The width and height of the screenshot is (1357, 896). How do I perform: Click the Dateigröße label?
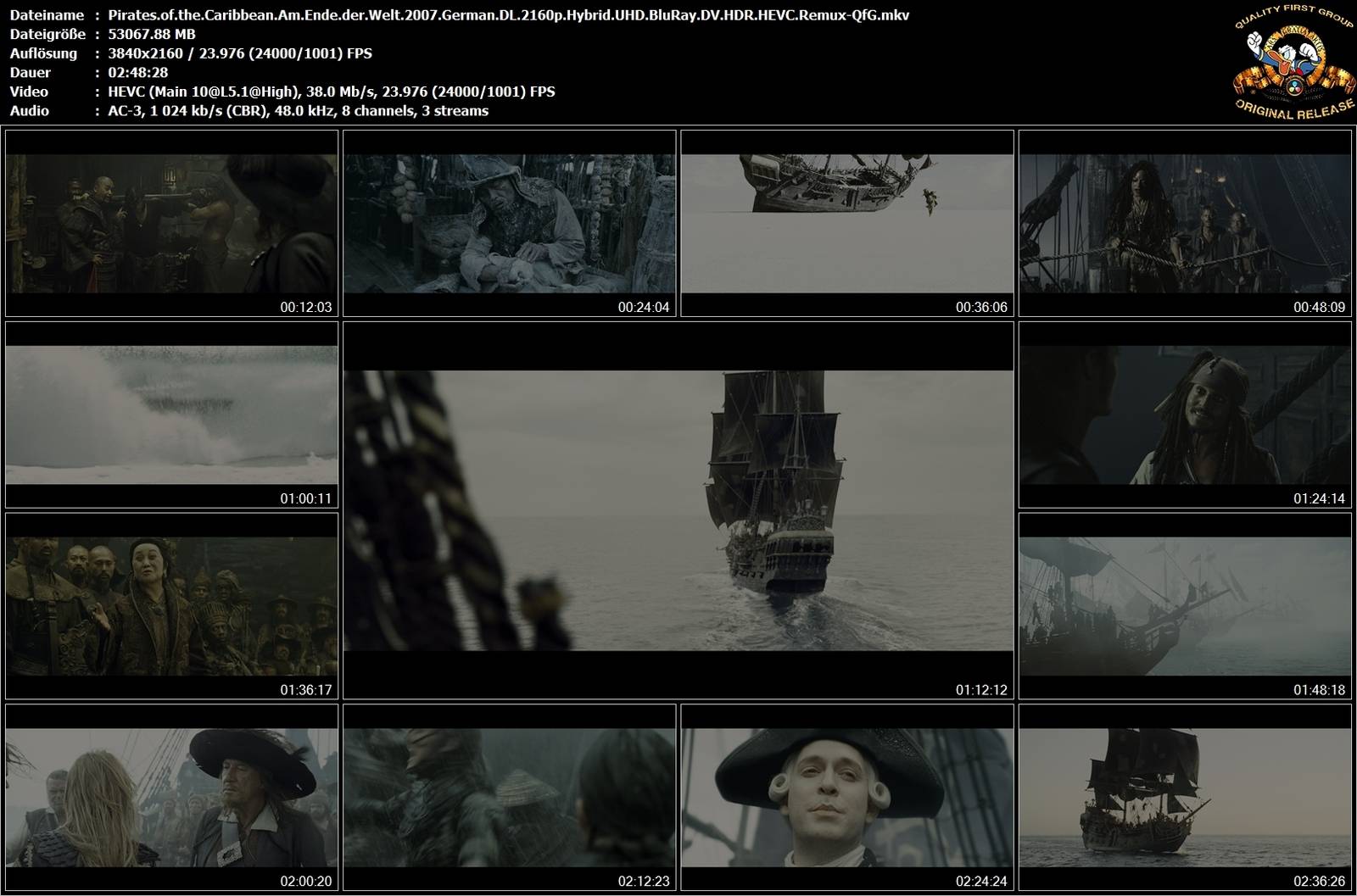pyautogui.click(x=47, y=34)
